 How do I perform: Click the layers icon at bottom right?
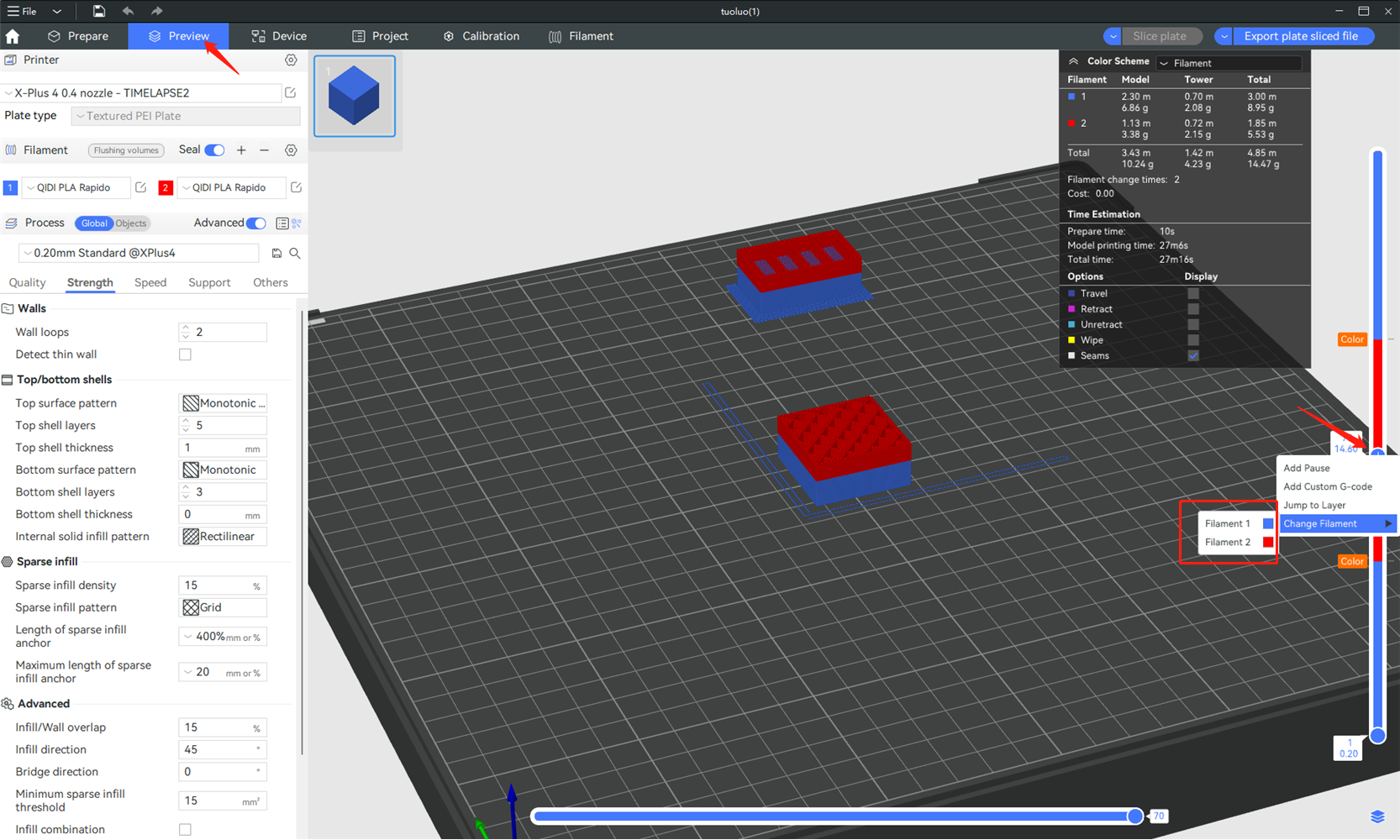point(1377,816)
